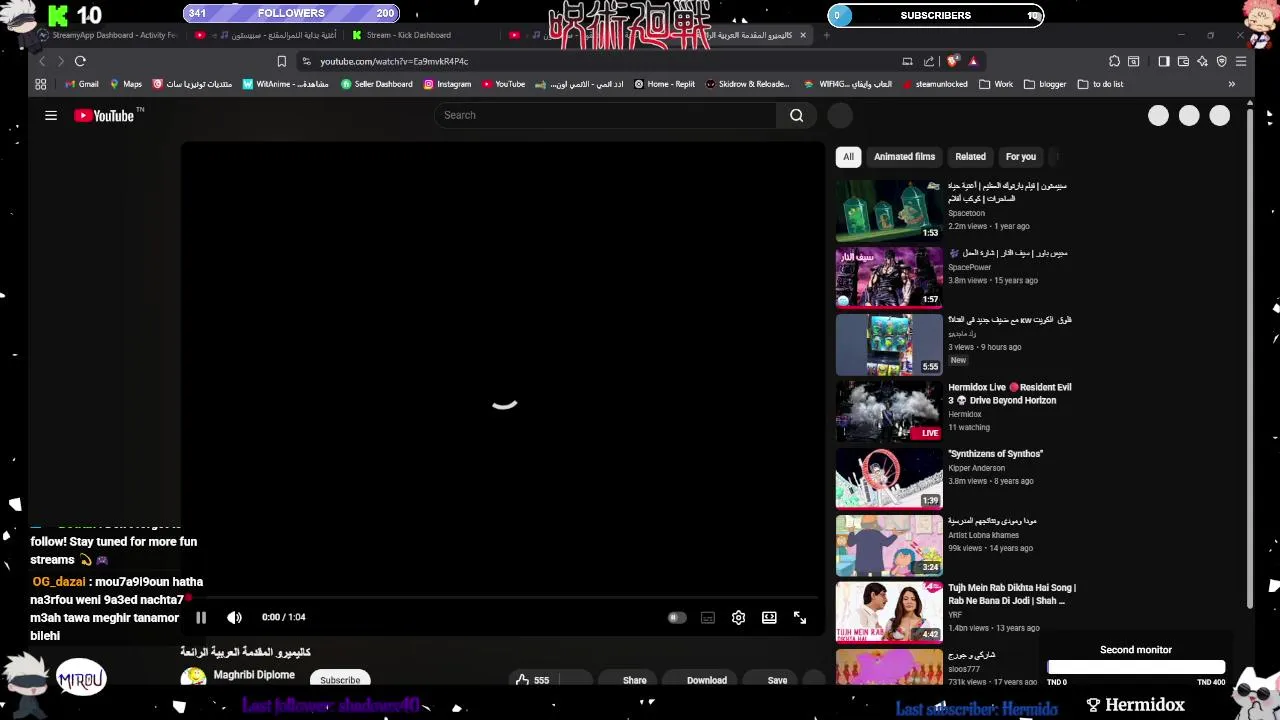Click the Download button under video
Screen dimensions: 1280x720
tap(697, 680)
